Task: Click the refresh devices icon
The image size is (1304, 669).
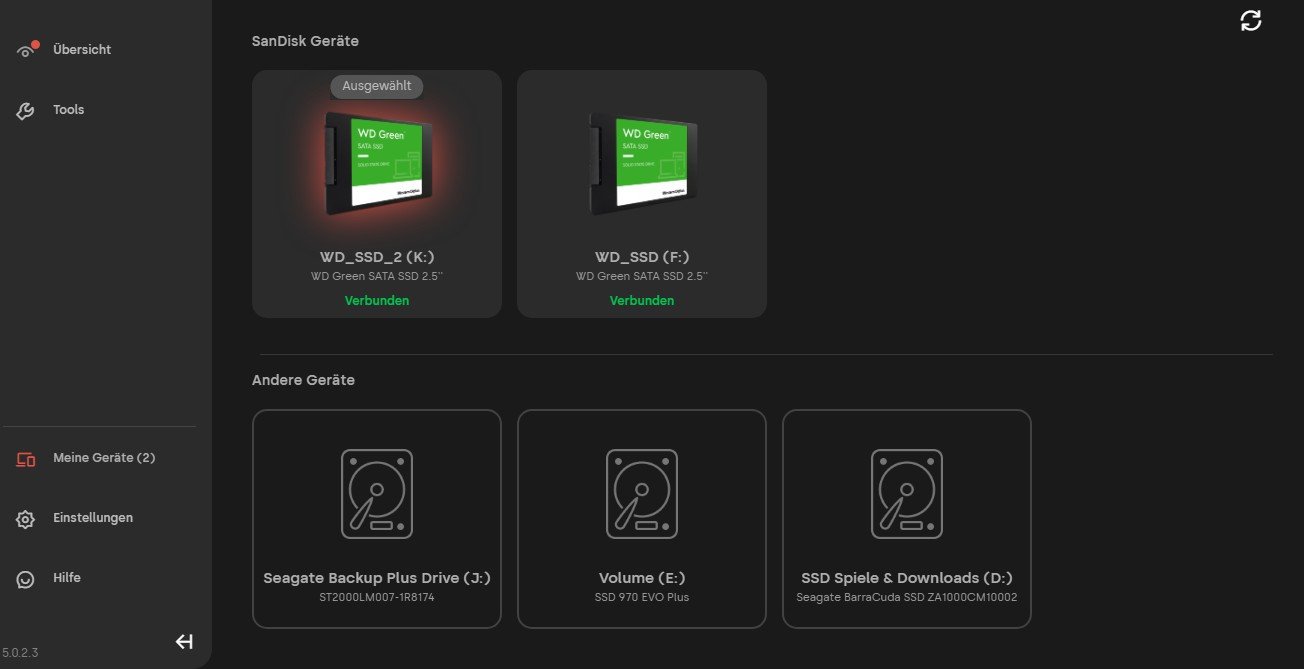Action: [1250, 20]
